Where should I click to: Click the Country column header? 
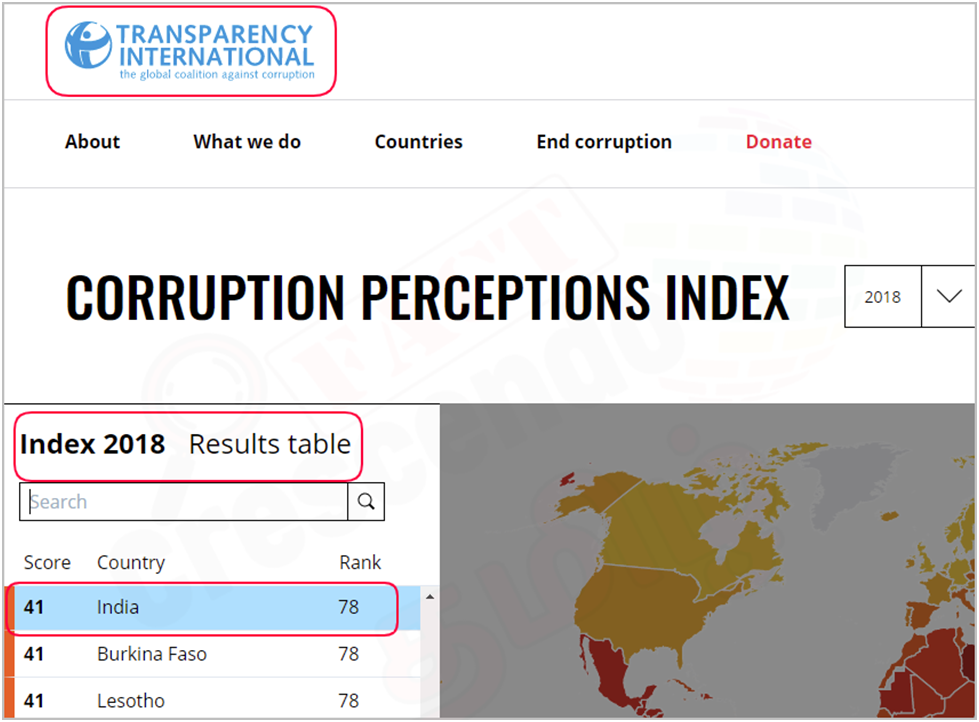point(131,563)
